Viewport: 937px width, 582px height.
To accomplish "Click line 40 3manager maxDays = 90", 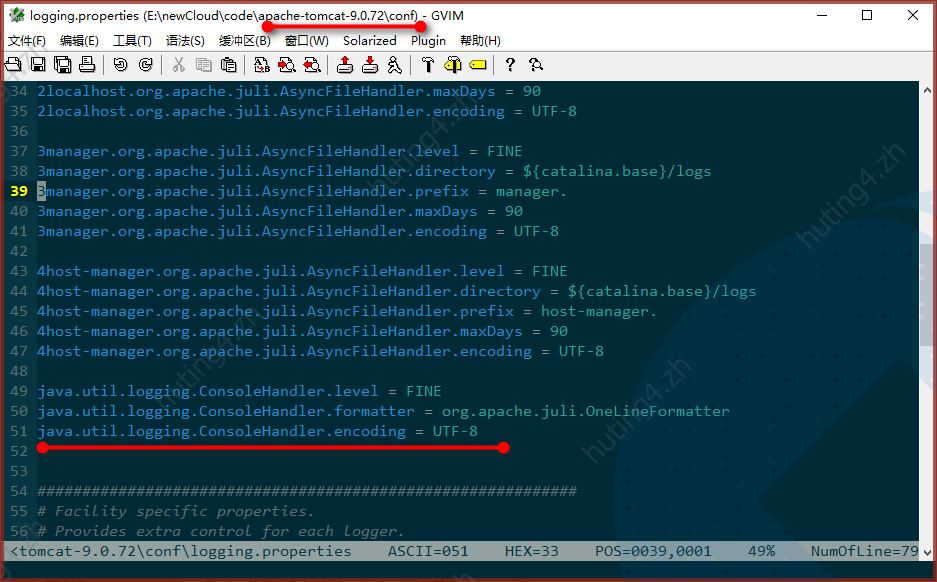I will coord(280,212).
